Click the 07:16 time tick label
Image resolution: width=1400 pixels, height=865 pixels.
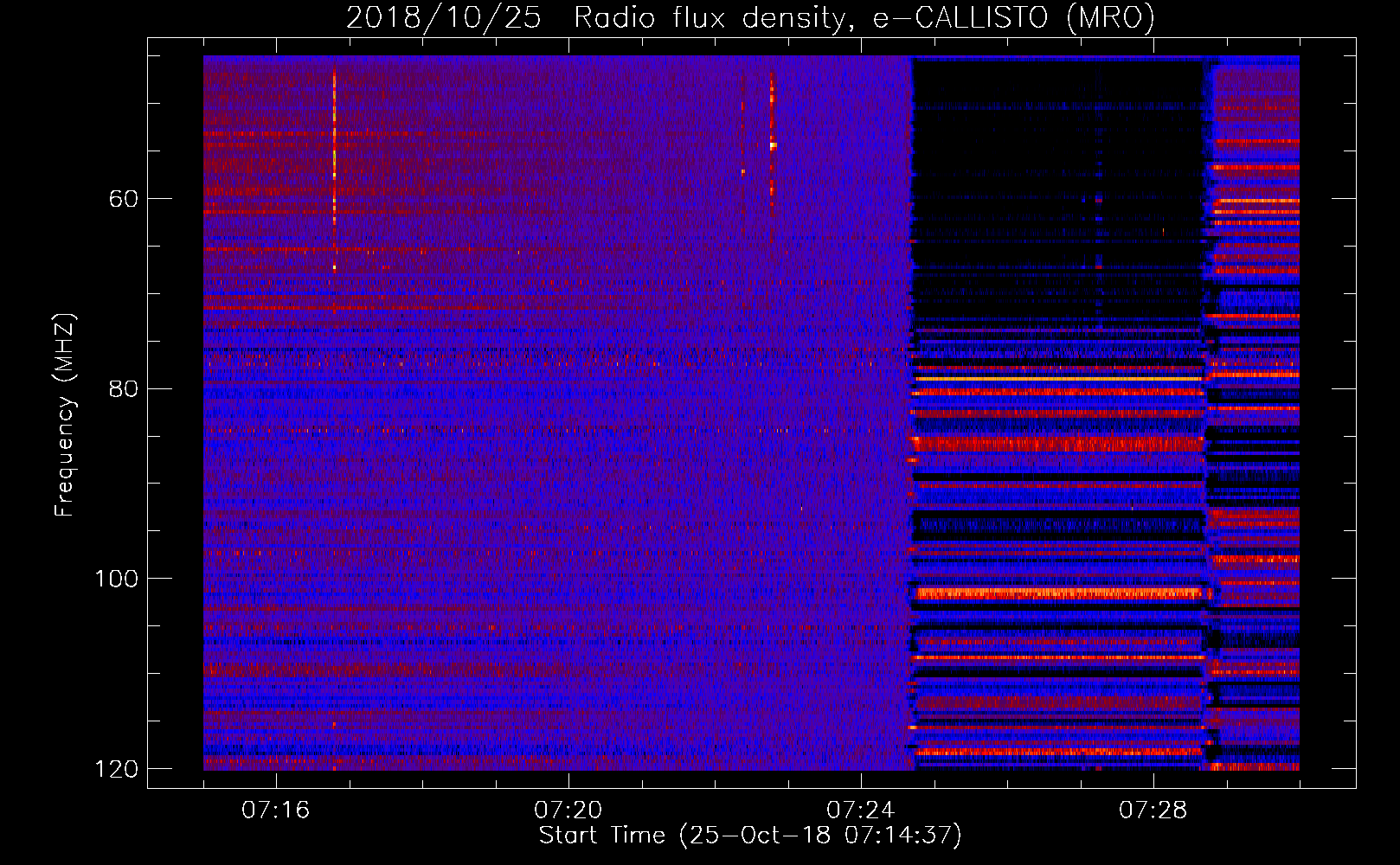276,811
